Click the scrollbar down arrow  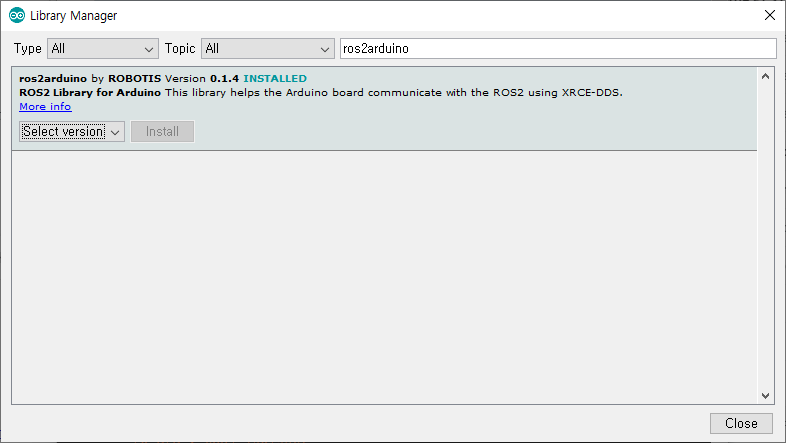[765, 395]
